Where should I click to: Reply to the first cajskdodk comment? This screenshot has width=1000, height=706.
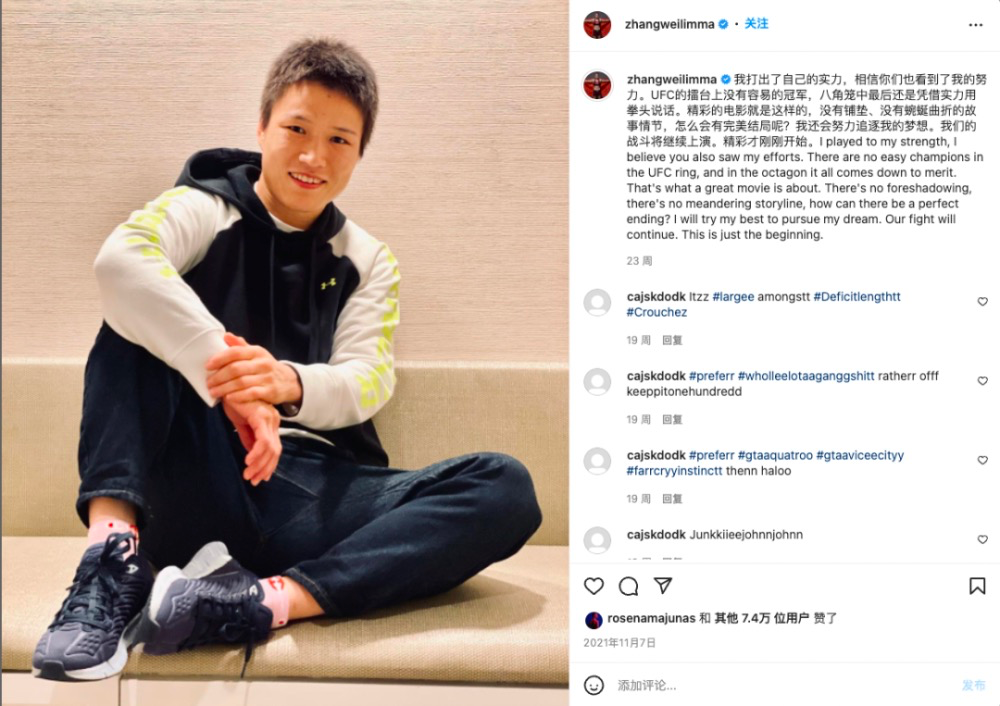(x=672, y=340)
